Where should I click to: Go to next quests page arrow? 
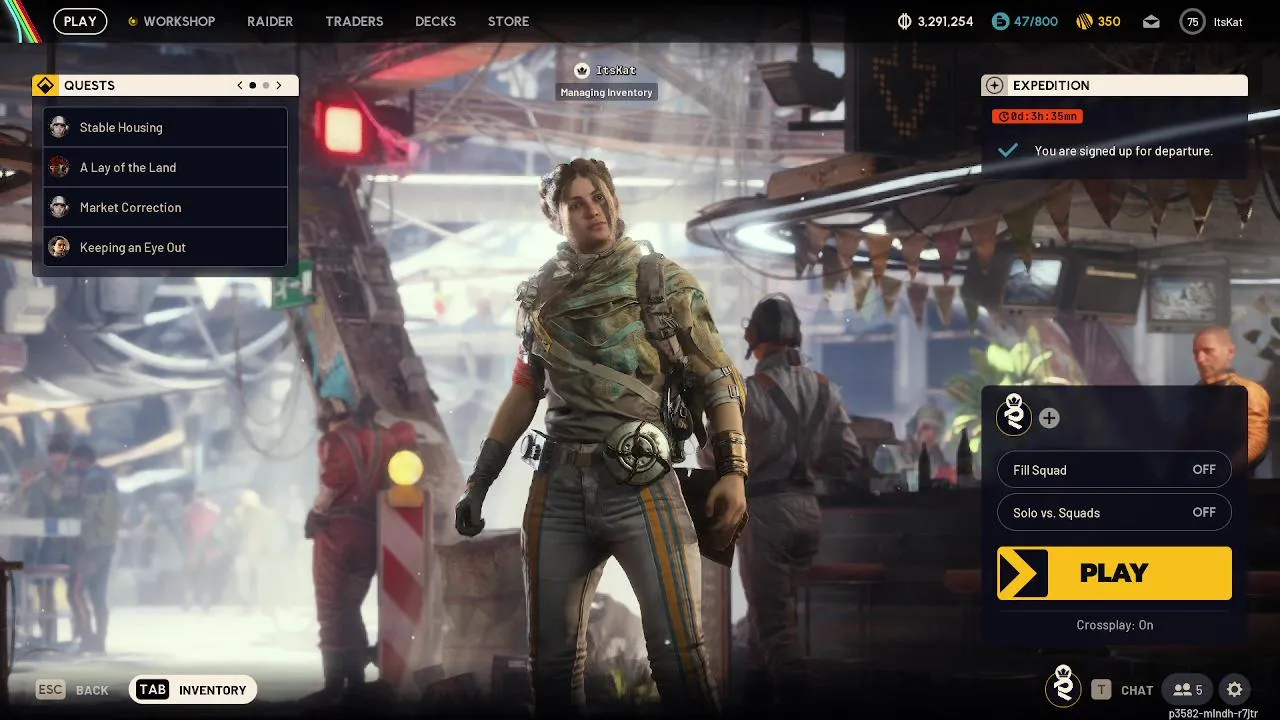pyautogui.click(x=279, y=85)
